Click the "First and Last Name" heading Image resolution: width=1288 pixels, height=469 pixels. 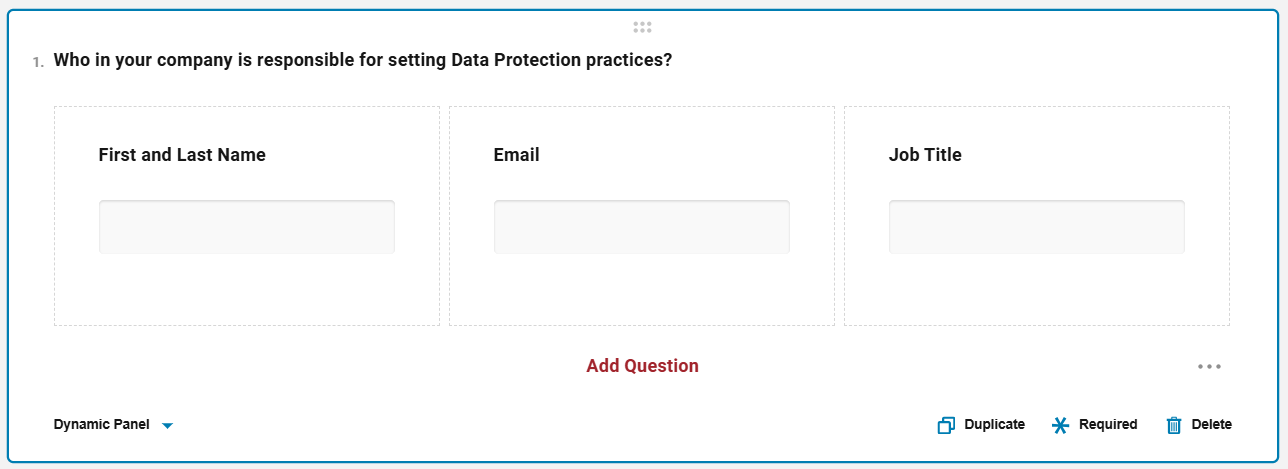point(182,155)
